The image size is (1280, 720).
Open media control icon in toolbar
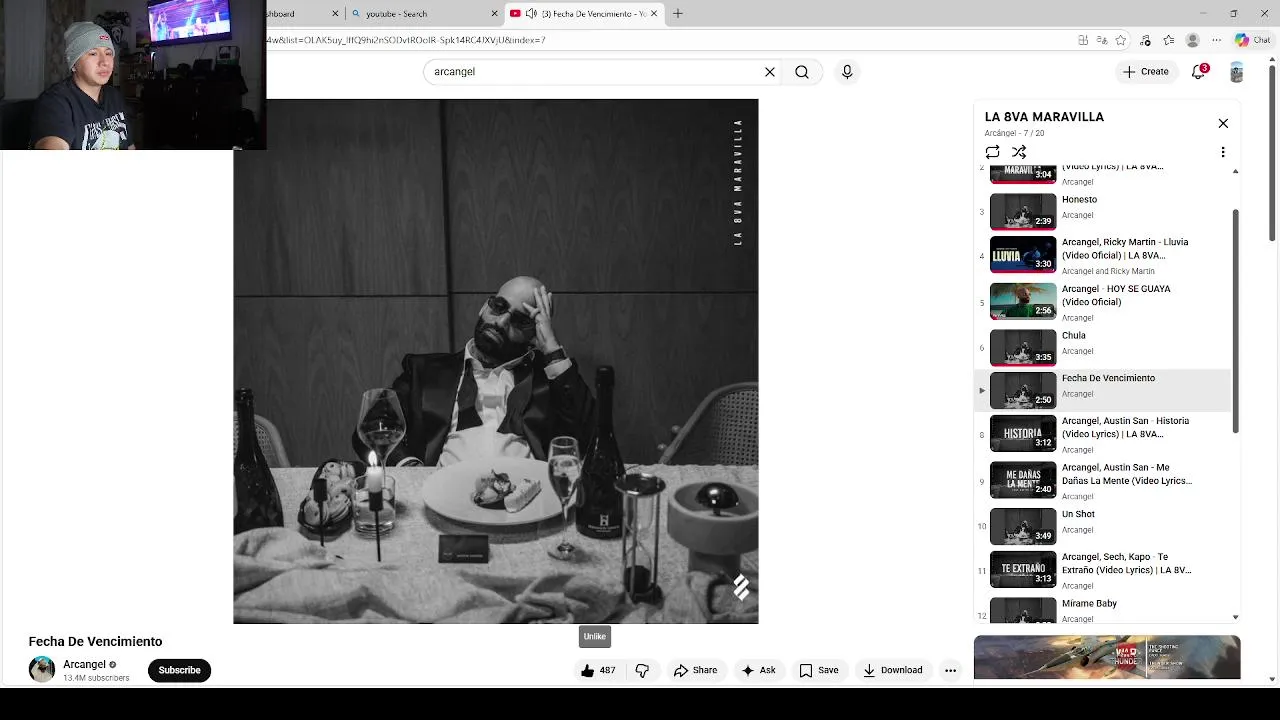(x=1145, y=40)
